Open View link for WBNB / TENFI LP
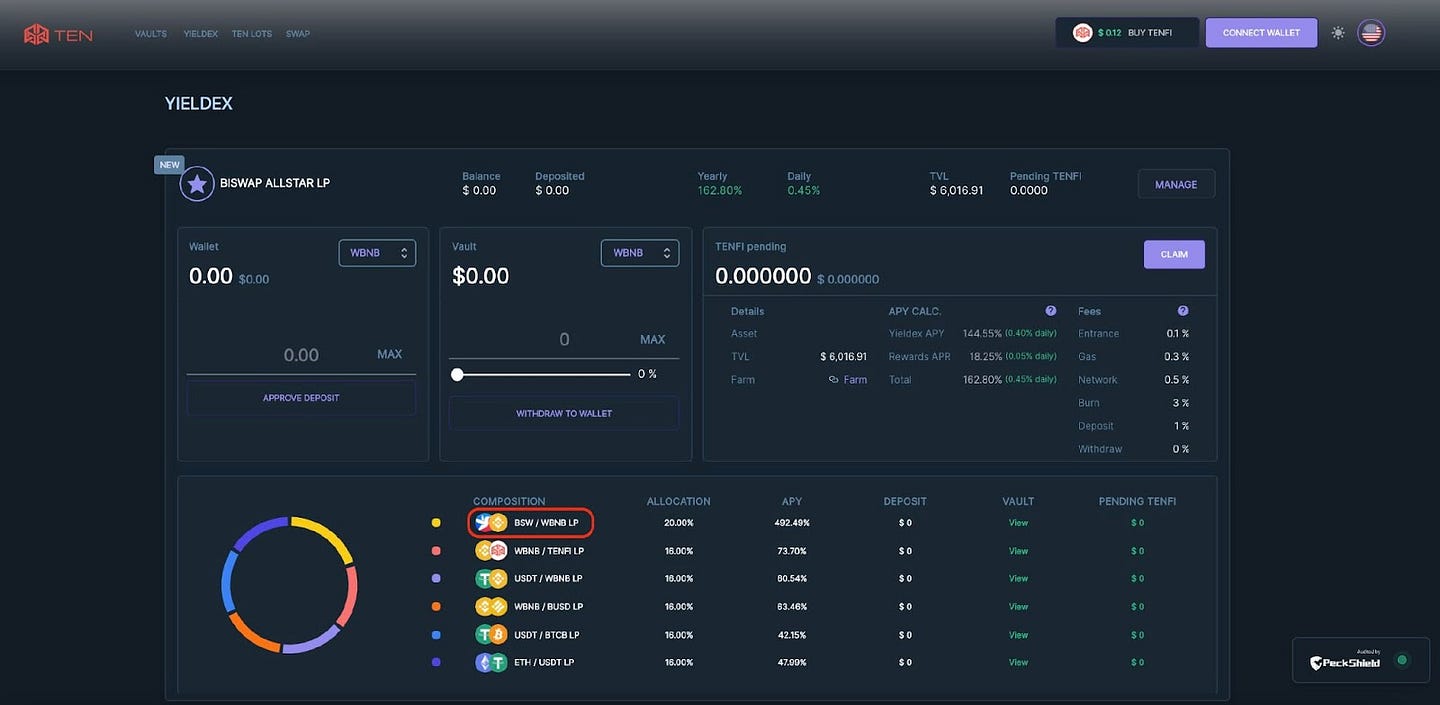 tap(1018, 551)
